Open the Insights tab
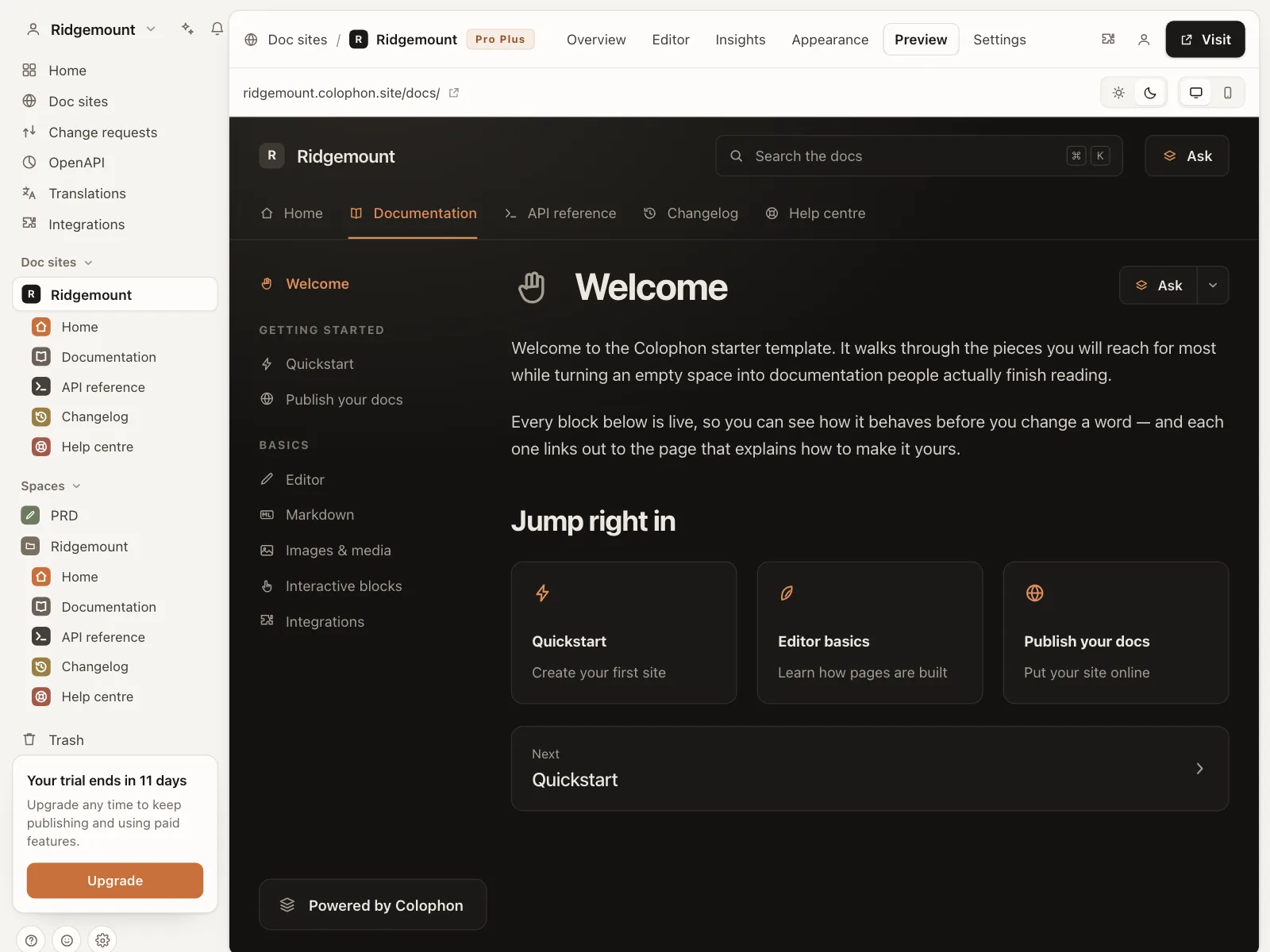 coord(741,40)
